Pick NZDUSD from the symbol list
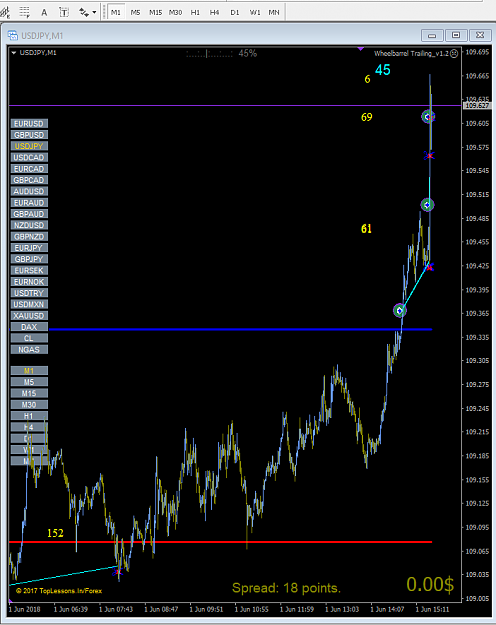Viewport: 496px width, 625px height. pyautogui.click(x=29, y=225)
